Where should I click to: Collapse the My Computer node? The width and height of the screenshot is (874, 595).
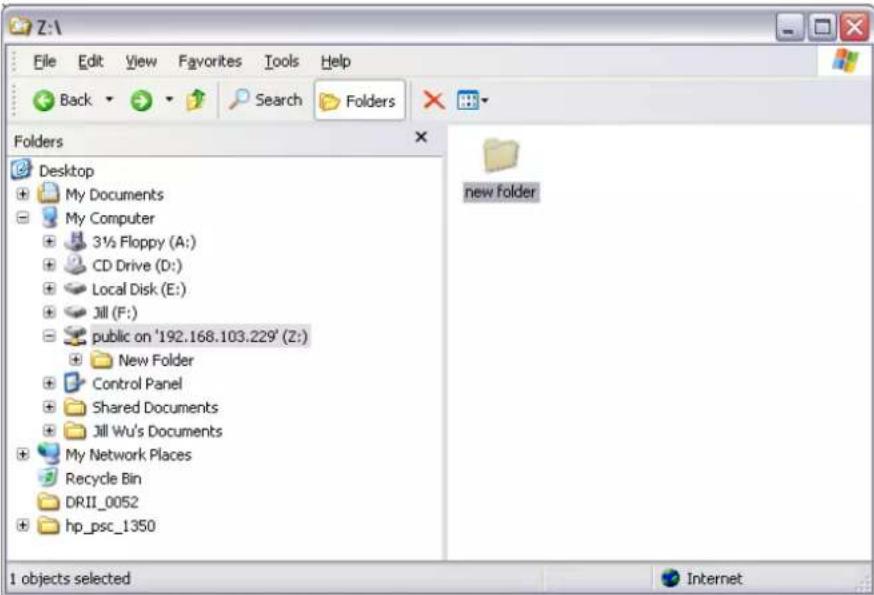(22, 218)
